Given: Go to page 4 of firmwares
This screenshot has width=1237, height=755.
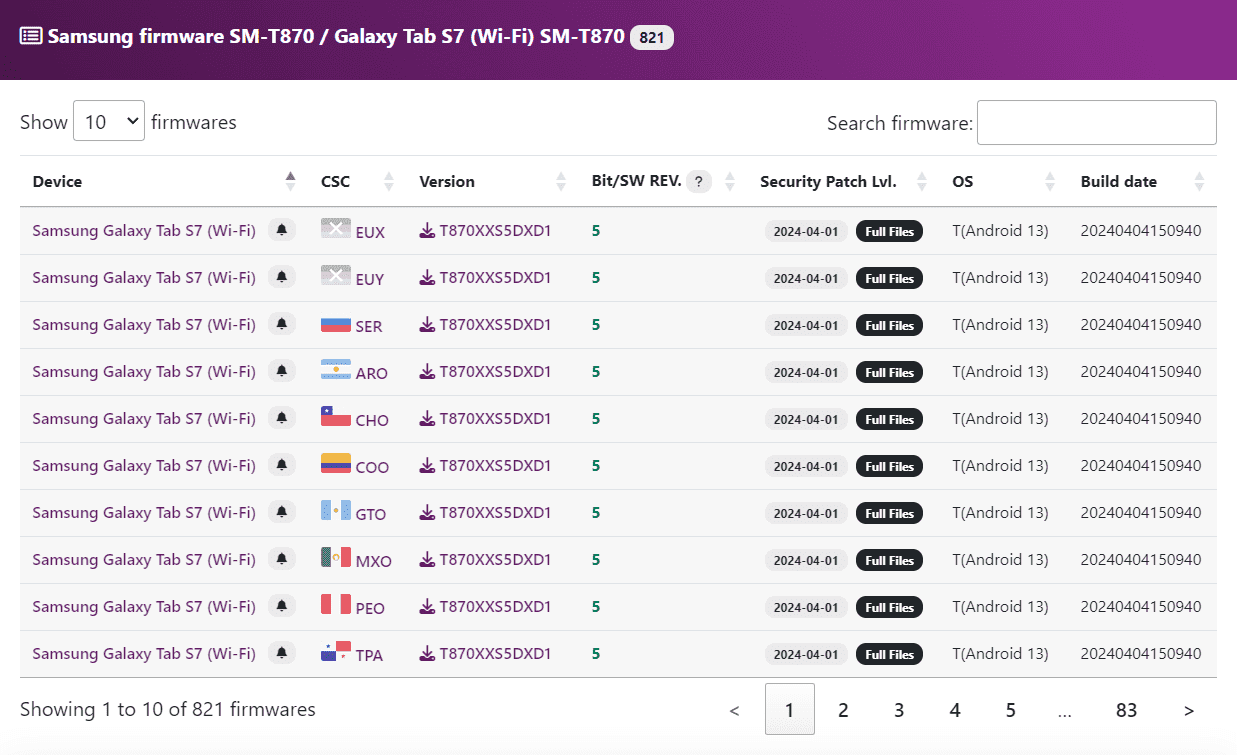Looking at the screenshot, I should pyautogui.click(x=955, y=710).
